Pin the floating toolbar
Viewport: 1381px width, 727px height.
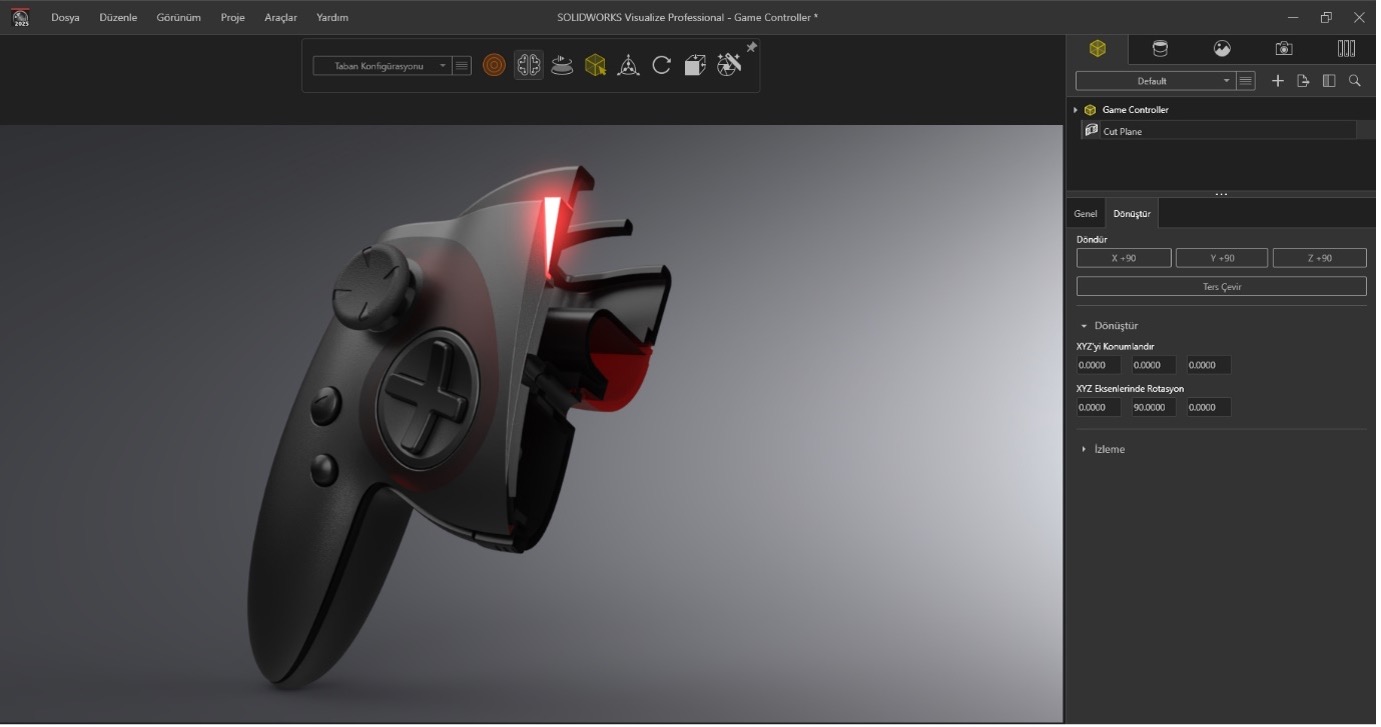point(751,45)
